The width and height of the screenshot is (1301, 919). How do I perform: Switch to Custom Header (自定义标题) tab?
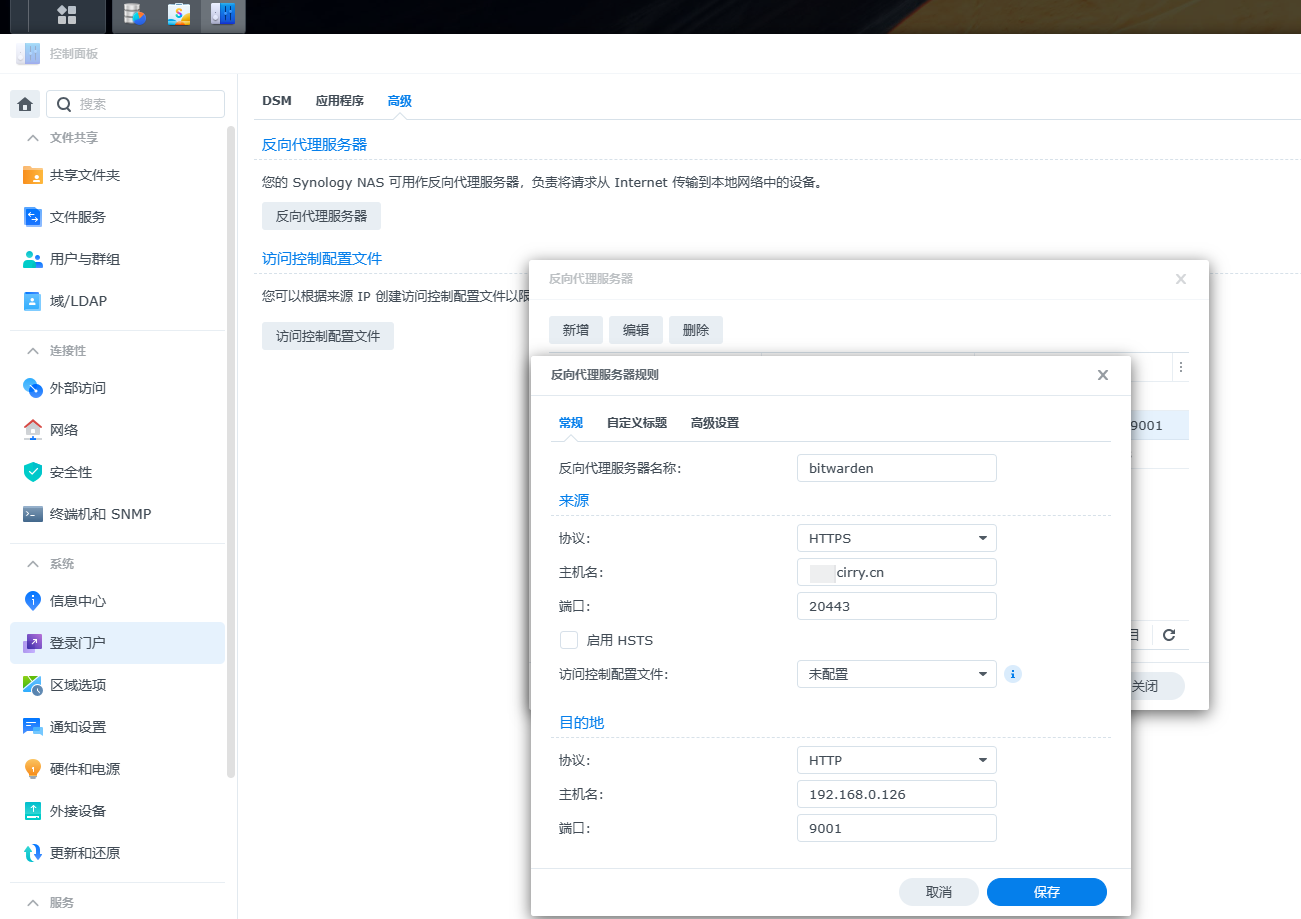[636, 423]
